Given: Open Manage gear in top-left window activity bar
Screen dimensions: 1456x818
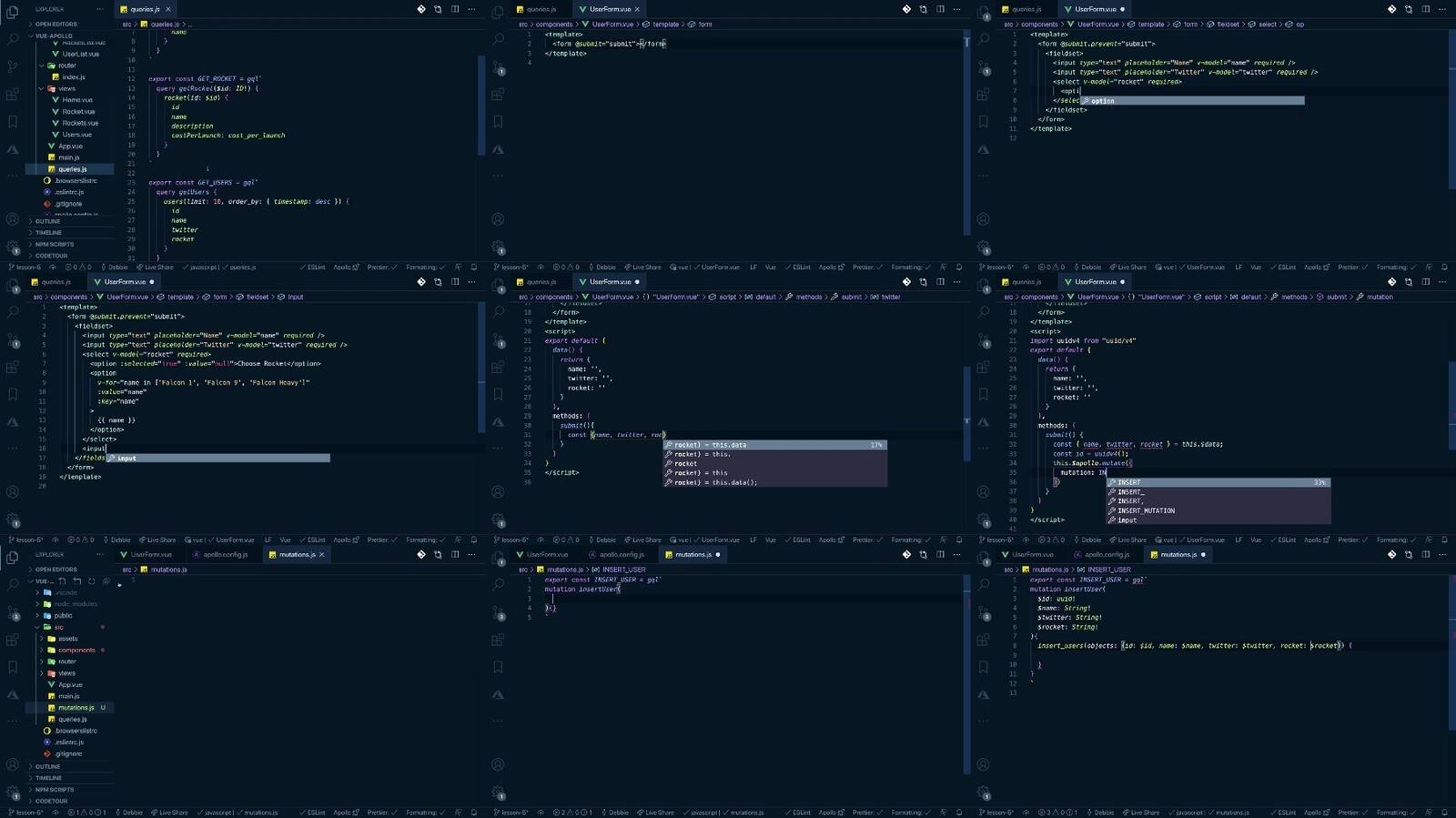Looking at the screenshot, I should (13, 247).
